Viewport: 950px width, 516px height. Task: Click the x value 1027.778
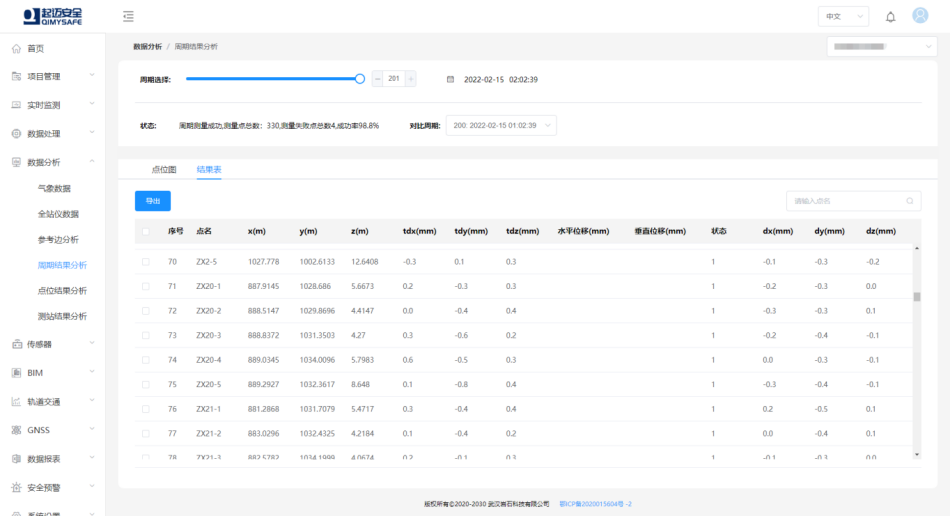pos(264,262)
